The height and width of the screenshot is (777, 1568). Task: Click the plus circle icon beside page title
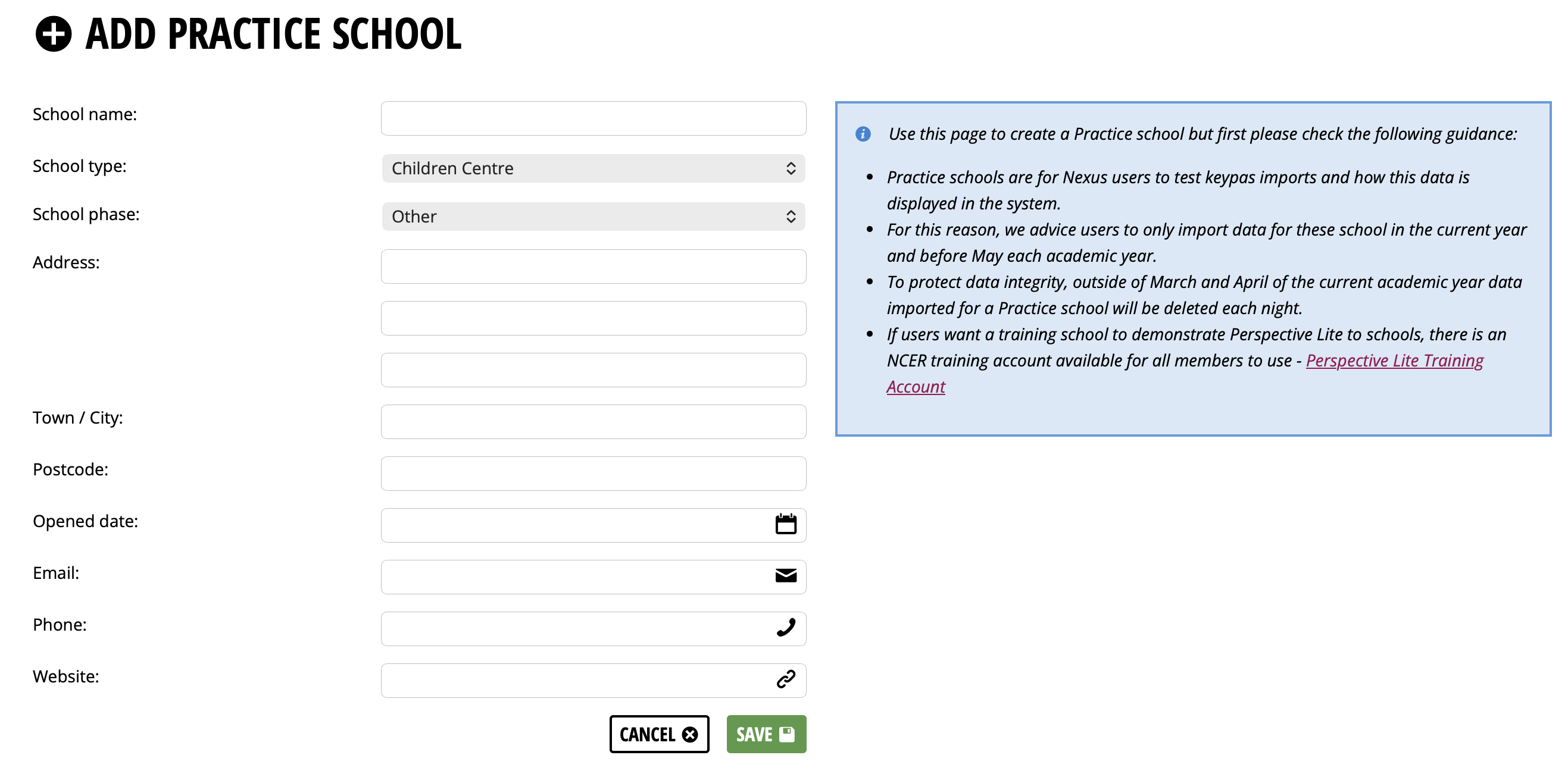(54, 33)
